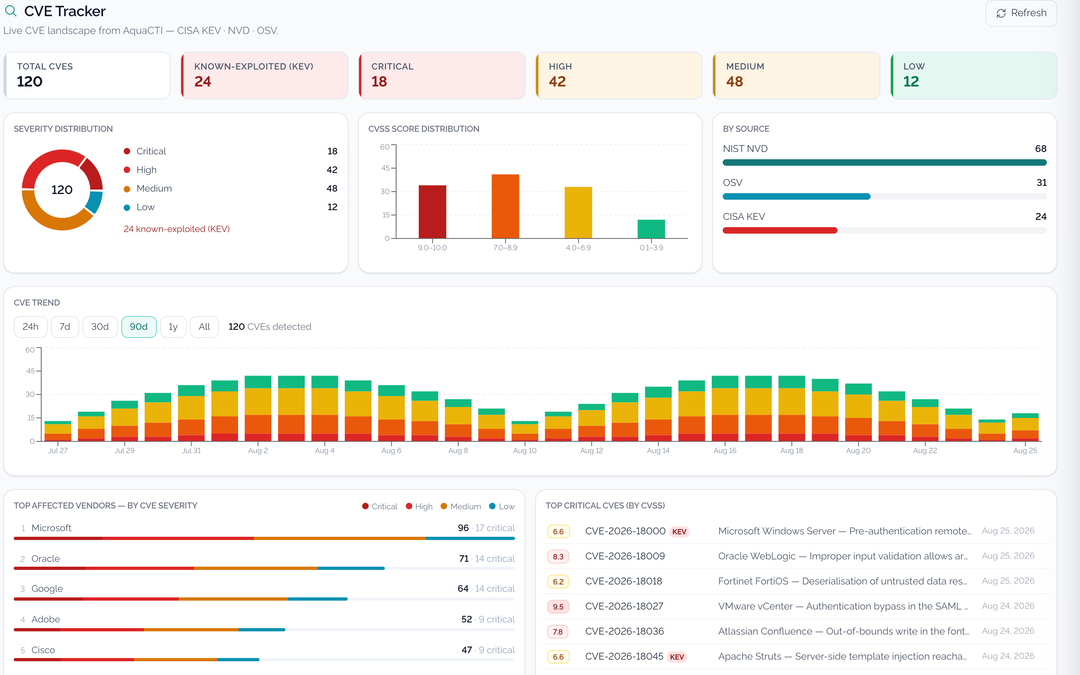Click the Medium dot in vendors legend
The height and width of the screenshot is (675, 1080).
(444, 506)
